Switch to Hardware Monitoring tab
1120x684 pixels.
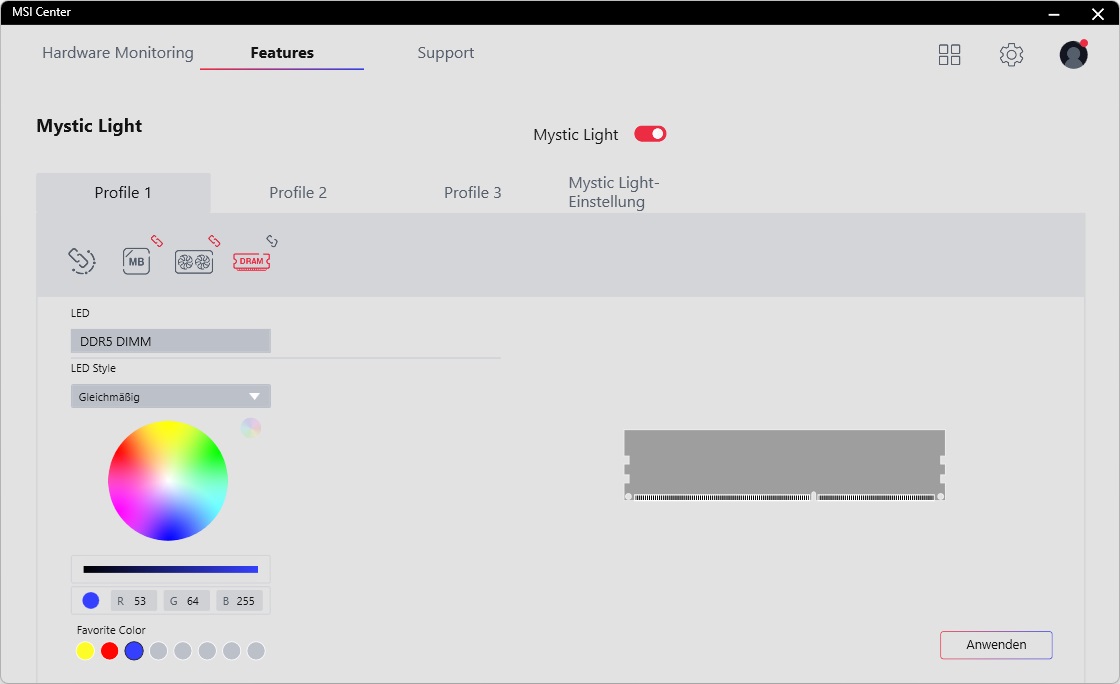pyautogui.click(x=118, y=53)
